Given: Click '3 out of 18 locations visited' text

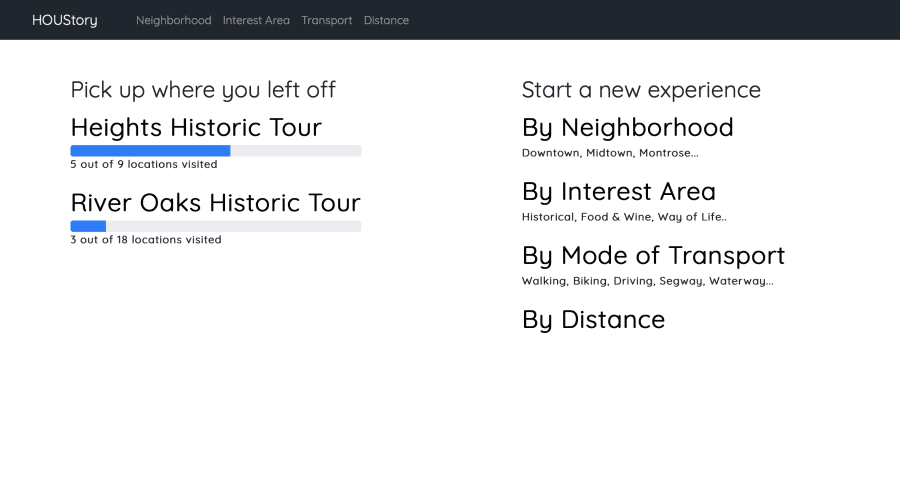Looking at the screenshot, I should 146,239.
